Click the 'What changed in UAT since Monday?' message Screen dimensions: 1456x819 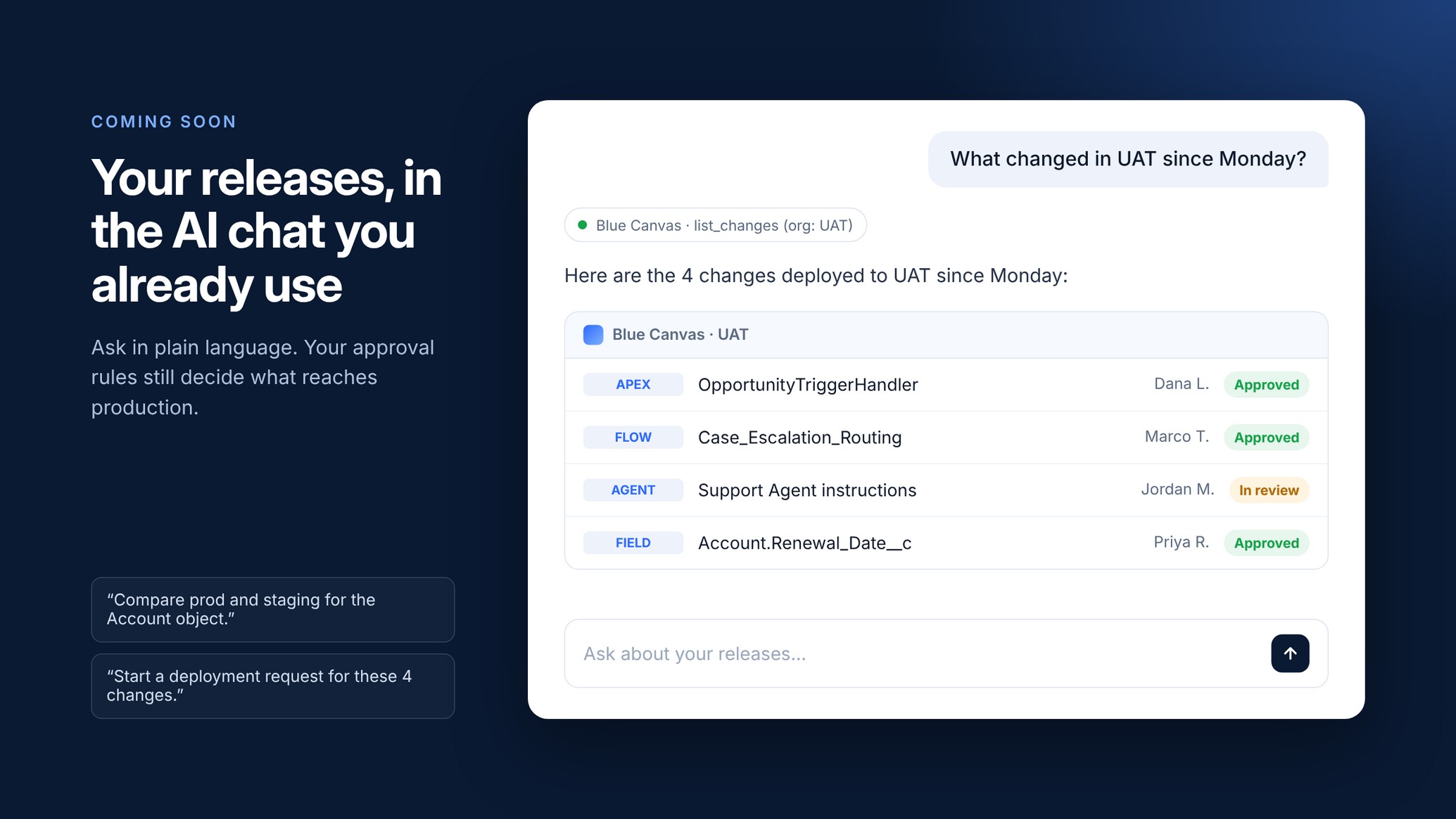[x=1127, y=159]
